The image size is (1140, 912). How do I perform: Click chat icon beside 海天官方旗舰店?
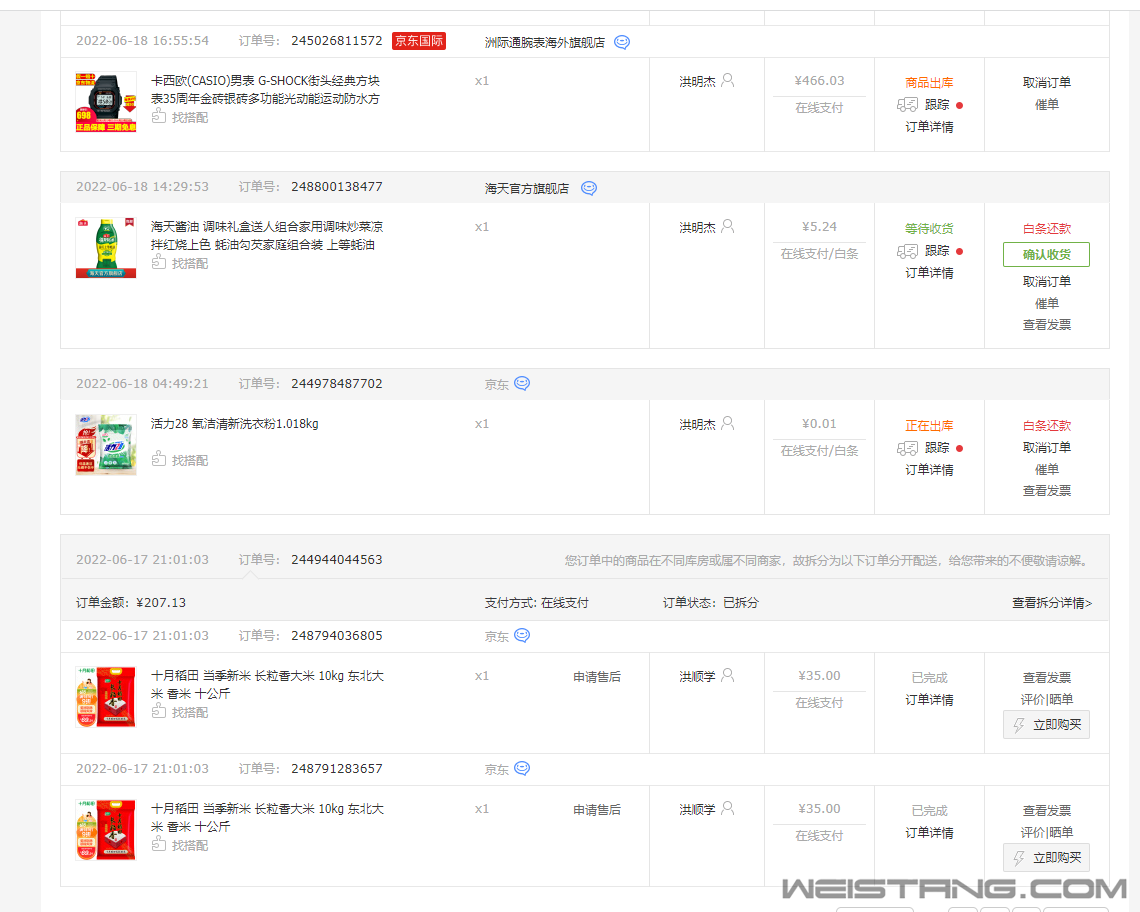pyautogui.click(x=589, y=188)
